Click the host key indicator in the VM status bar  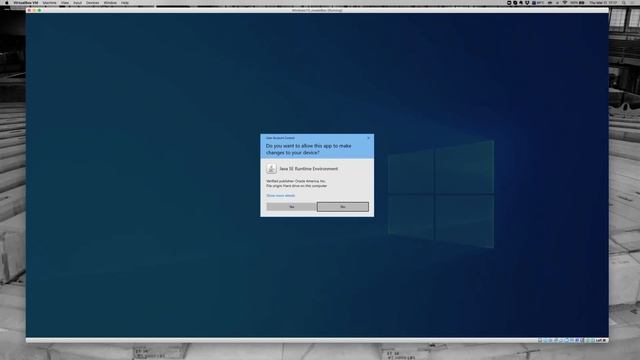(601, 340)
